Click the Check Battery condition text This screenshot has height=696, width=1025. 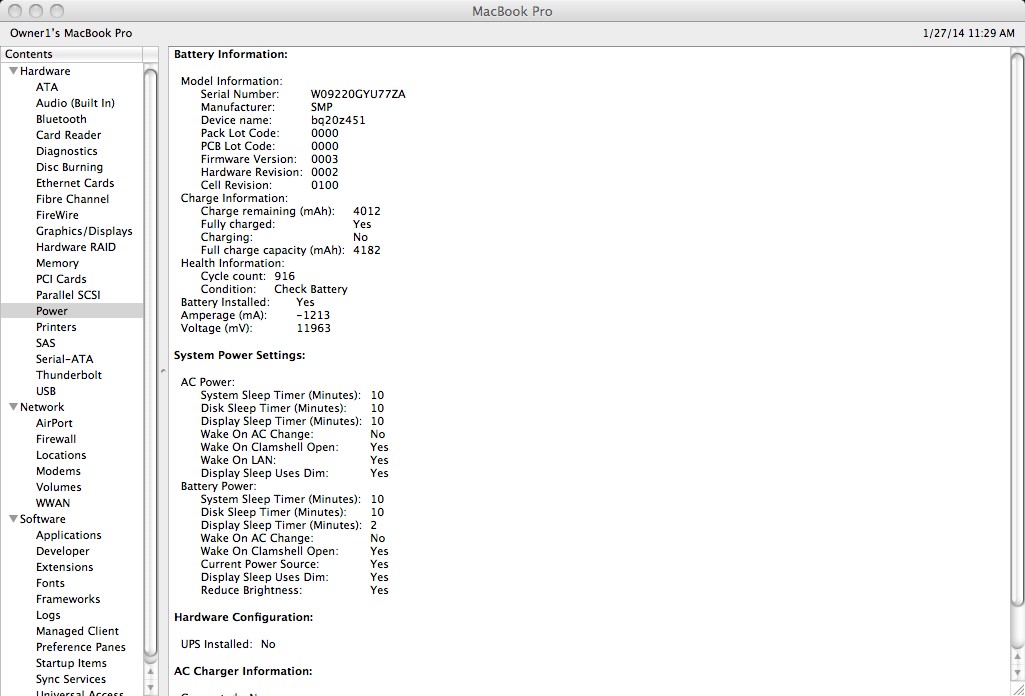[x=311, y=290]
